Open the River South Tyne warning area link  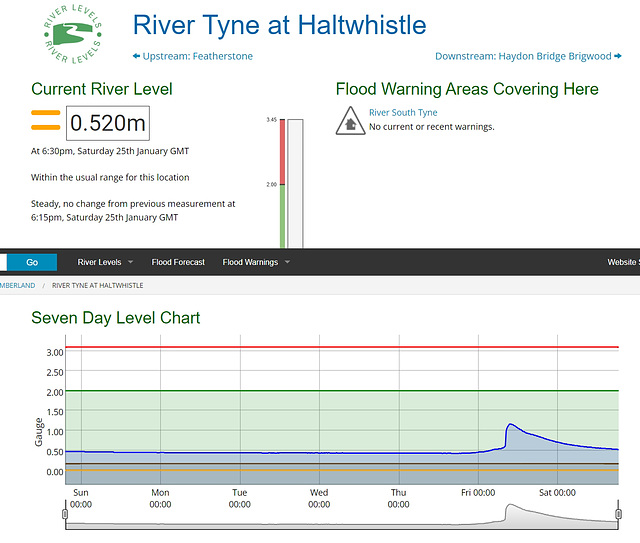(403, 112)
